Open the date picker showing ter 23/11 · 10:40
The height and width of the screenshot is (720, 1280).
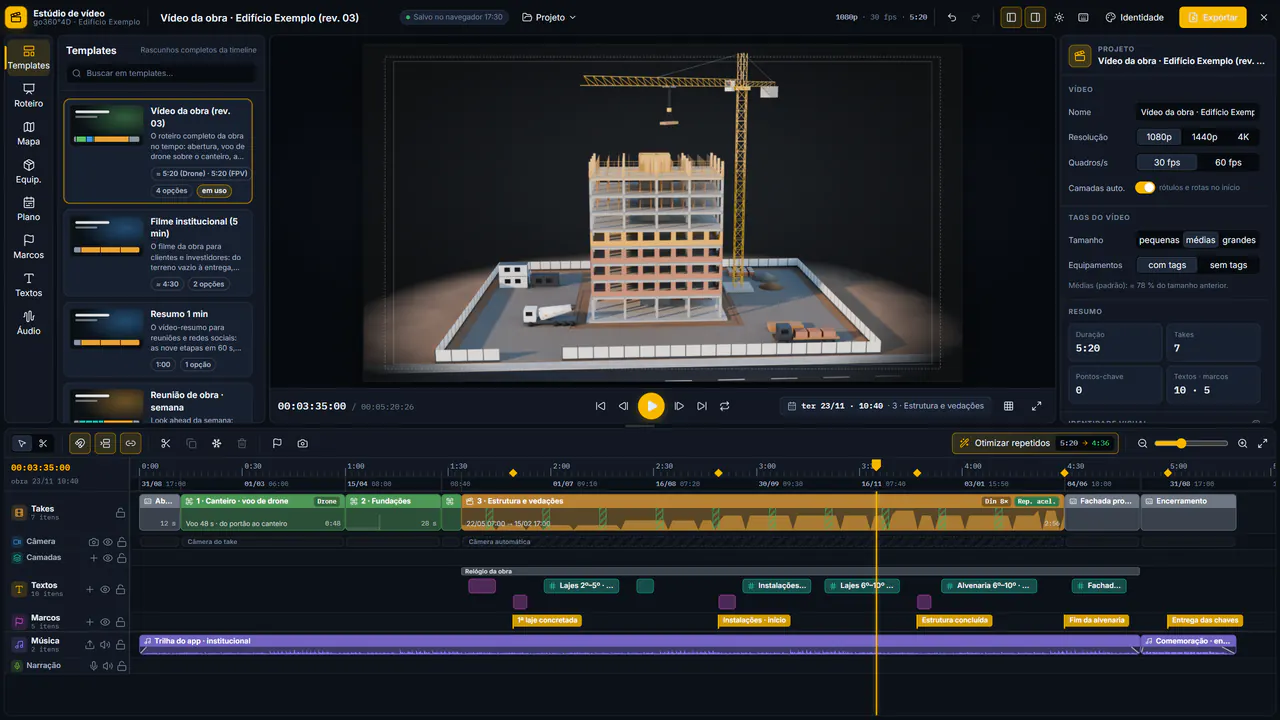[885, 406]
